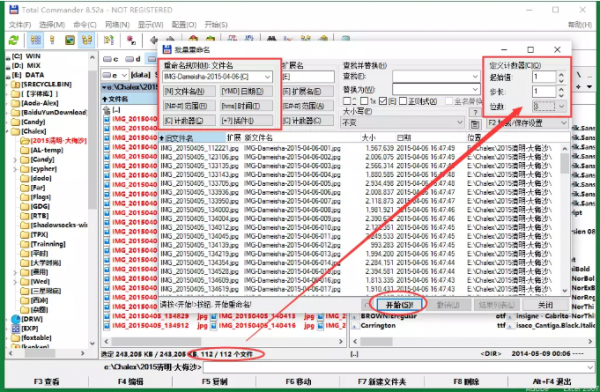Click the [N] 文件名 mask button
The image size is (600, 392).
pyautogui.click(x=189, y=91)
